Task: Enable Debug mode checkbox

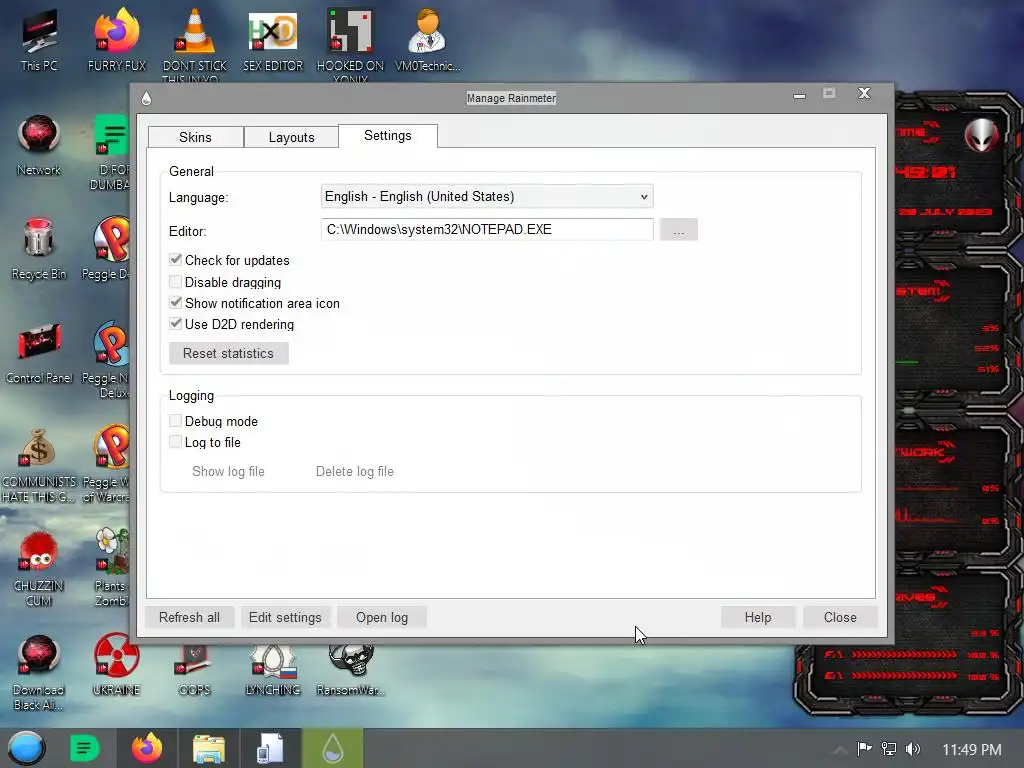Action: pyautogui.click(x=175, y=421)
